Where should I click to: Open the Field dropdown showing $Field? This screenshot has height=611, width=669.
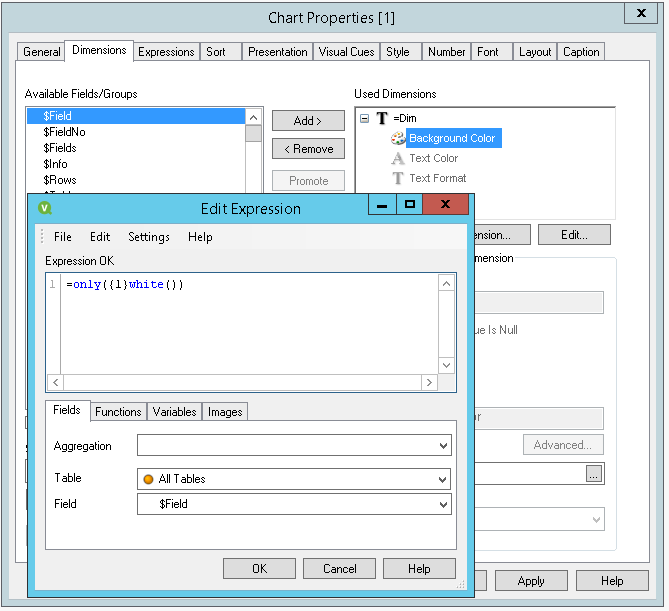pos(443,505)
